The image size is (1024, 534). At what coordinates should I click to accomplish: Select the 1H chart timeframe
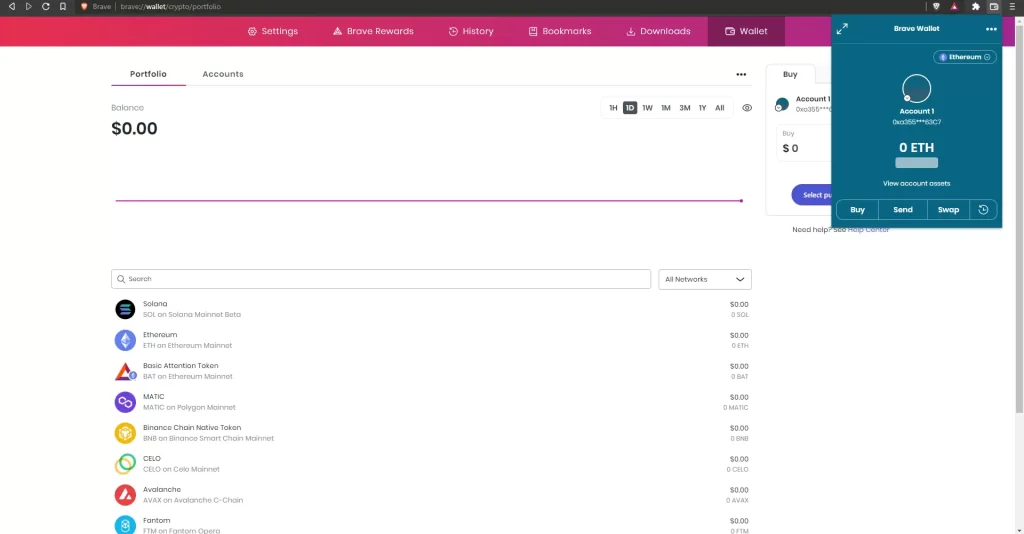click(x=613, y=108)
